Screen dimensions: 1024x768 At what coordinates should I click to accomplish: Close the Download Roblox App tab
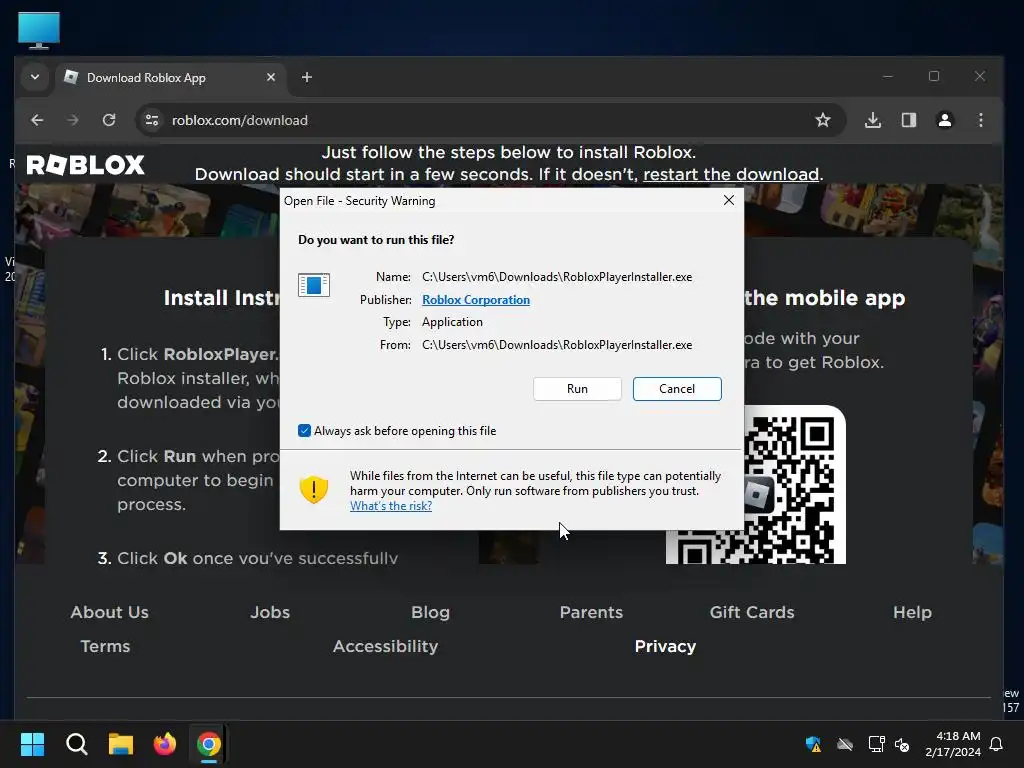(x=271, y=77)
